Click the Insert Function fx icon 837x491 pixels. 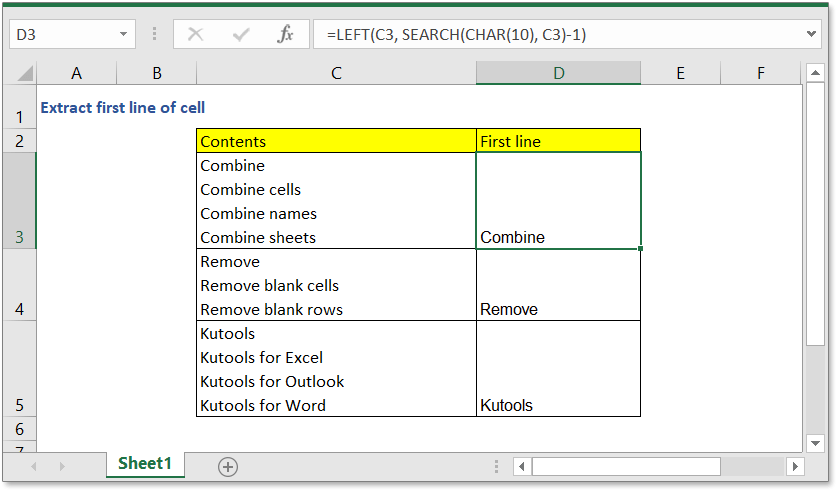tap(285, 34)
